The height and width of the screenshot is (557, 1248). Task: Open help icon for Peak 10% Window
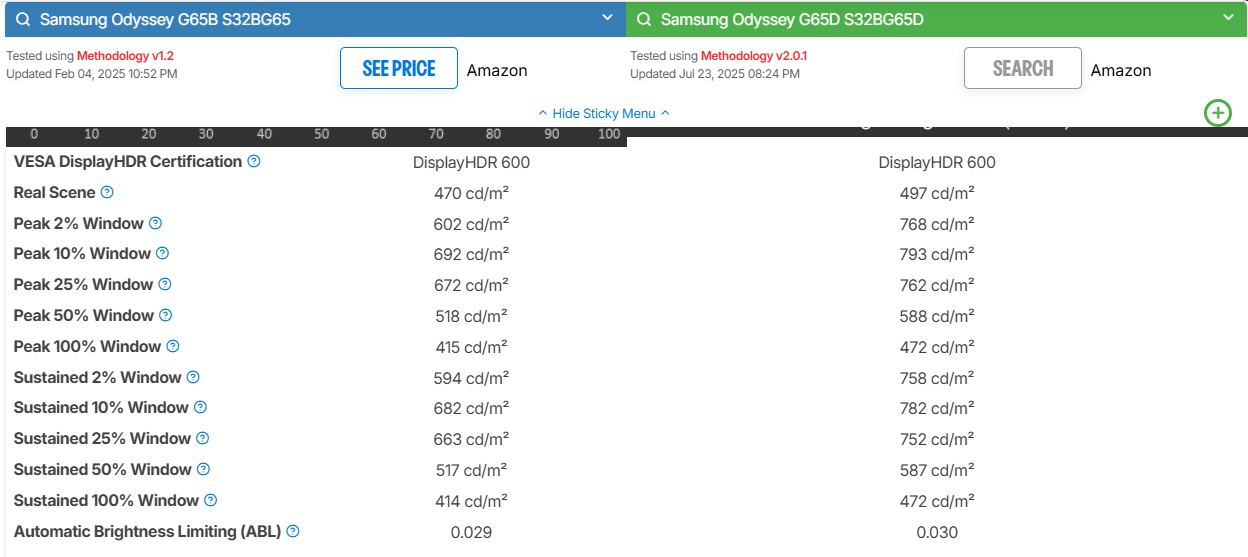[x=162, y=253]
